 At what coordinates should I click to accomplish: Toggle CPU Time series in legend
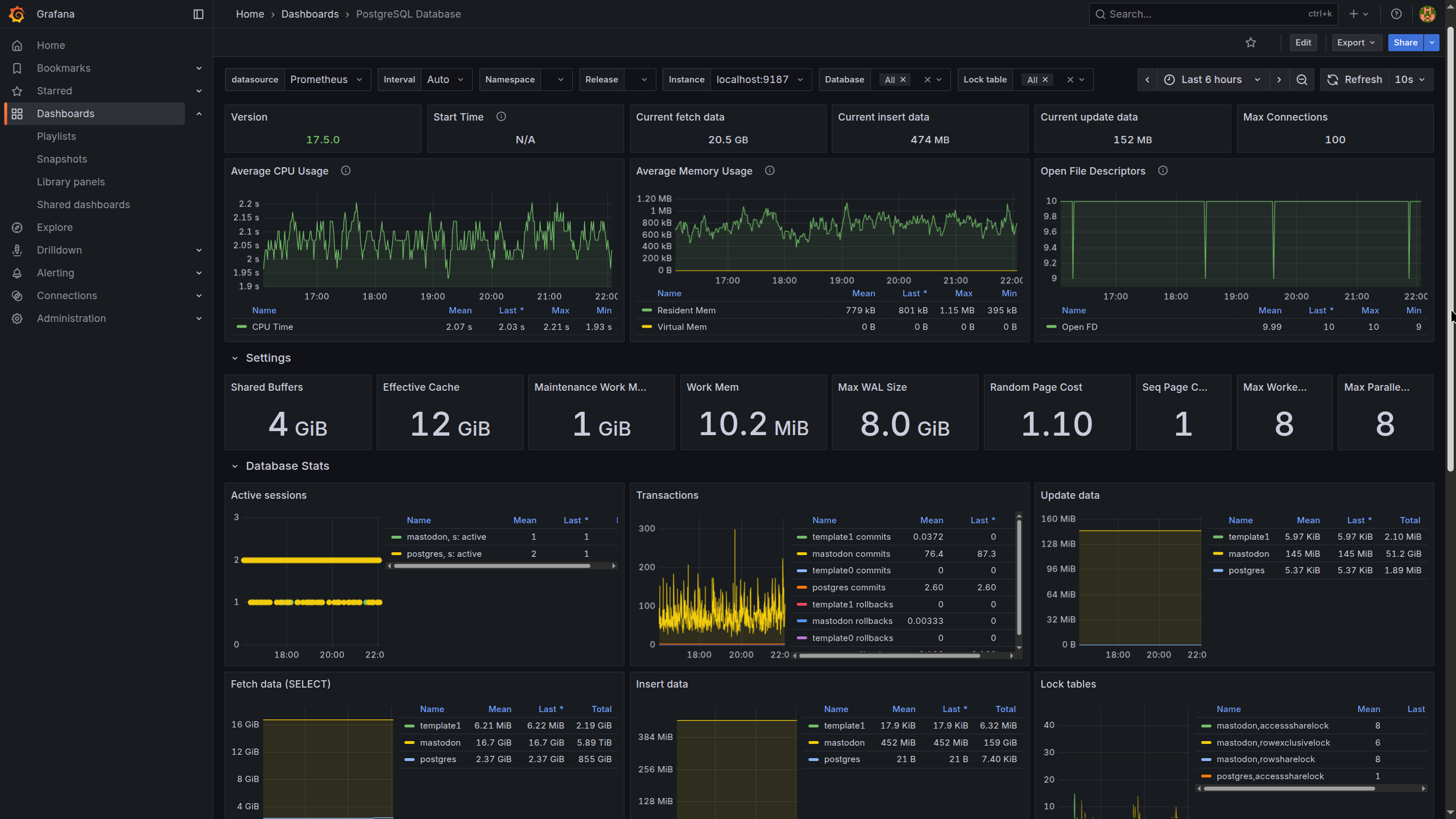tap(272, 327)
